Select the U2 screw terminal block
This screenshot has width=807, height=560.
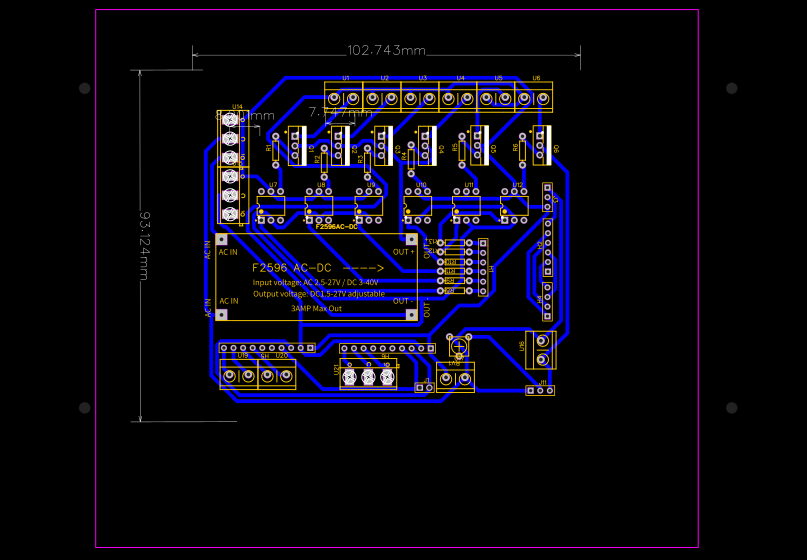tap(381, 97)
